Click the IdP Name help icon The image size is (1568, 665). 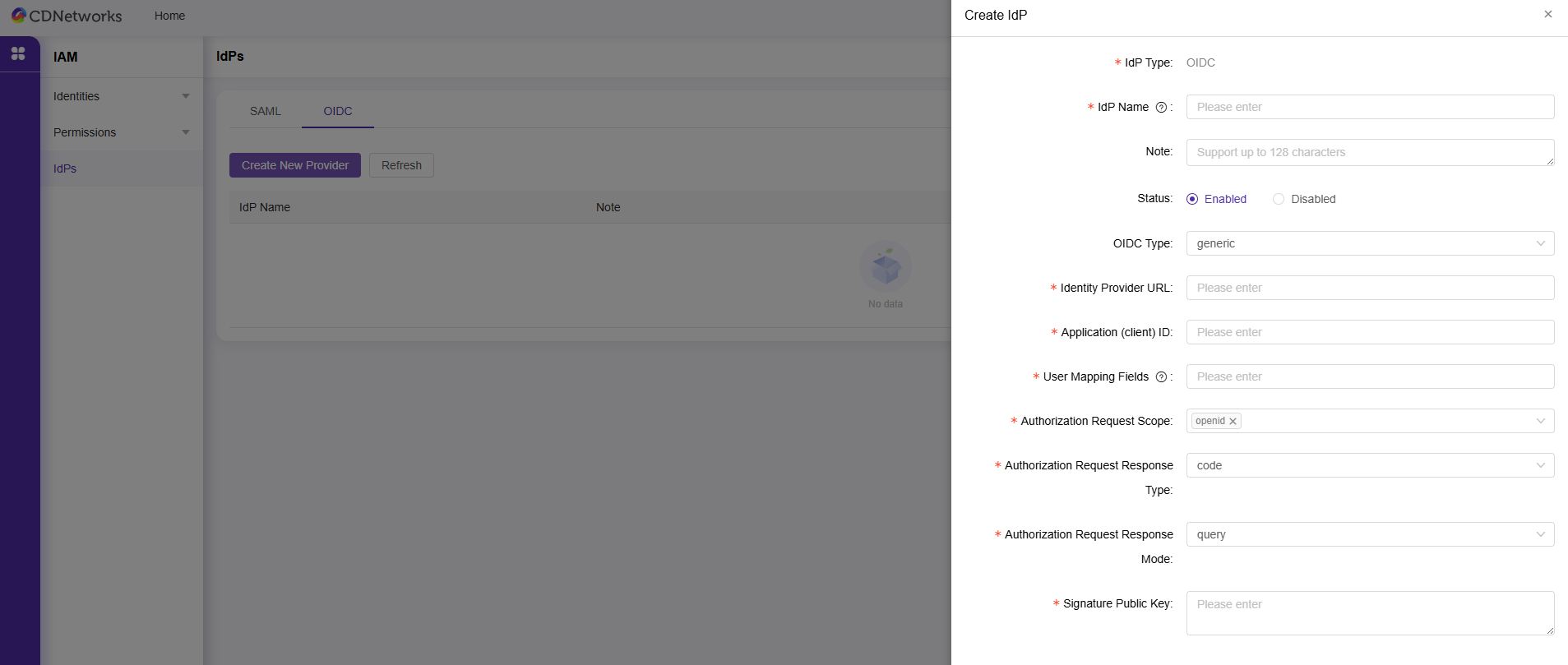tap(1161, 108)
